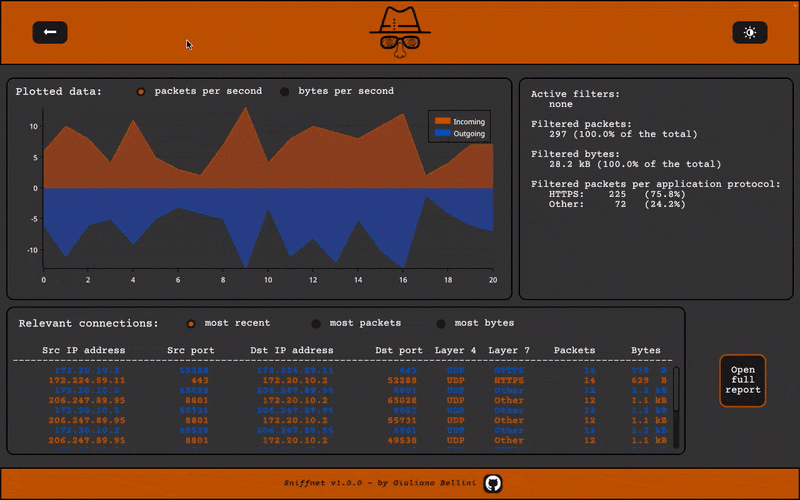Select bytes per second plot option
Screen dimensions: 800x500
285,92
